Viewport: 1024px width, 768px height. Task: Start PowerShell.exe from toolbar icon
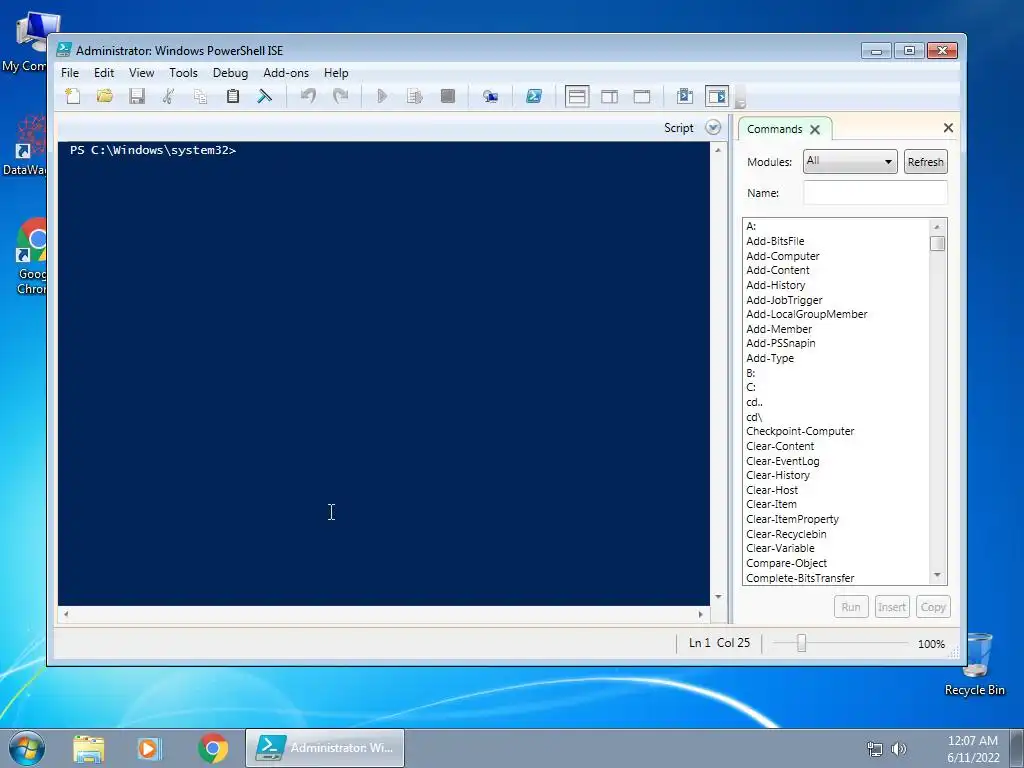click(534, 97)
